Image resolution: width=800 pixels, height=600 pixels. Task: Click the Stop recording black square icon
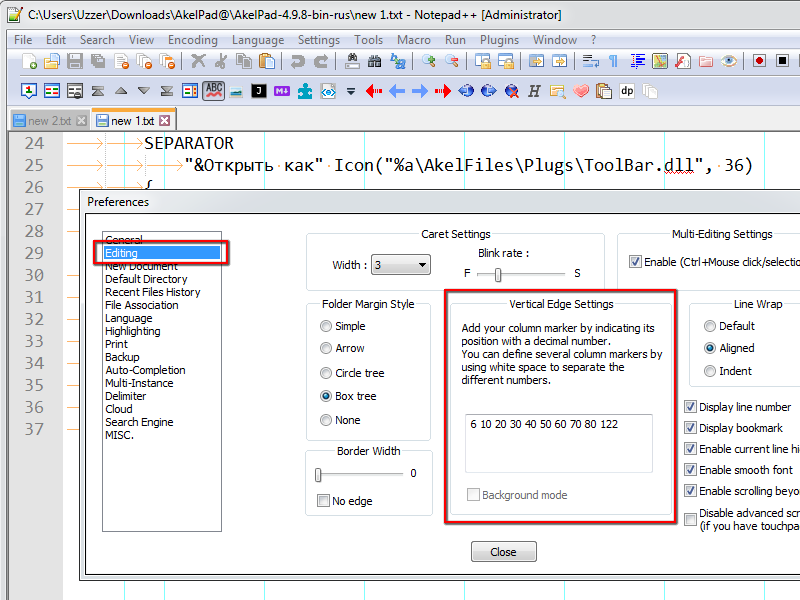coord(782,61)
